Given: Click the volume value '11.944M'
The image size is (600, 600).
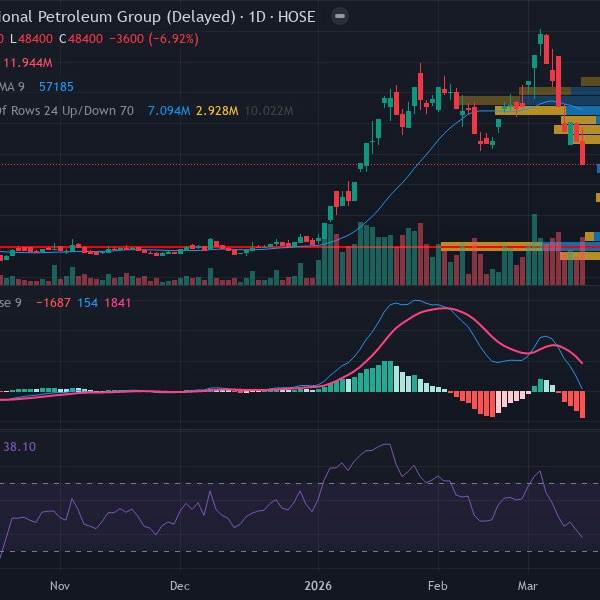Looking at the screenshot, I should click(x=28, y=63).
